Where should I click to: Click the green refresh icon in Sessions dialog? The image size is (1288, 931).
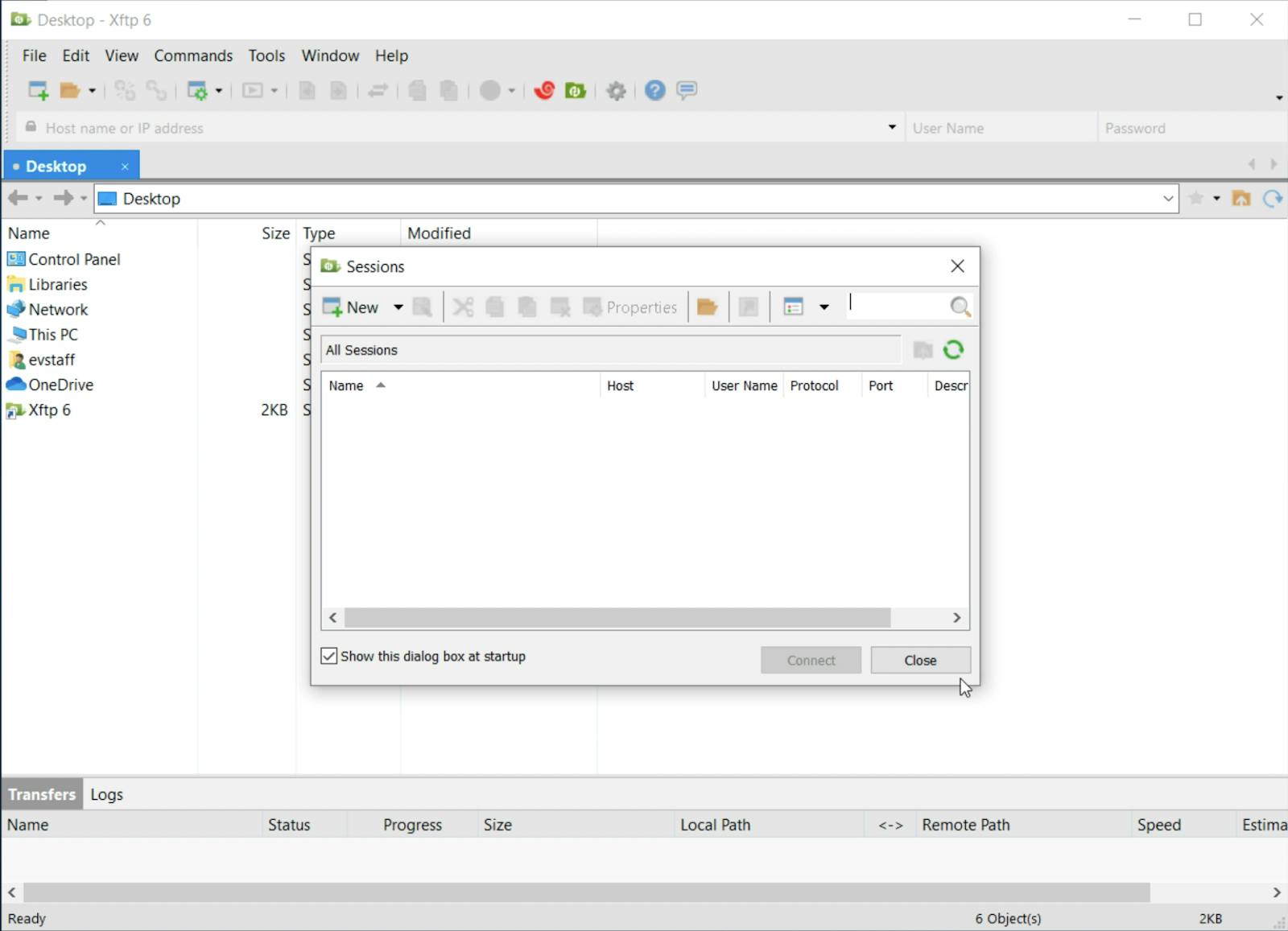(x=953, y=350)
